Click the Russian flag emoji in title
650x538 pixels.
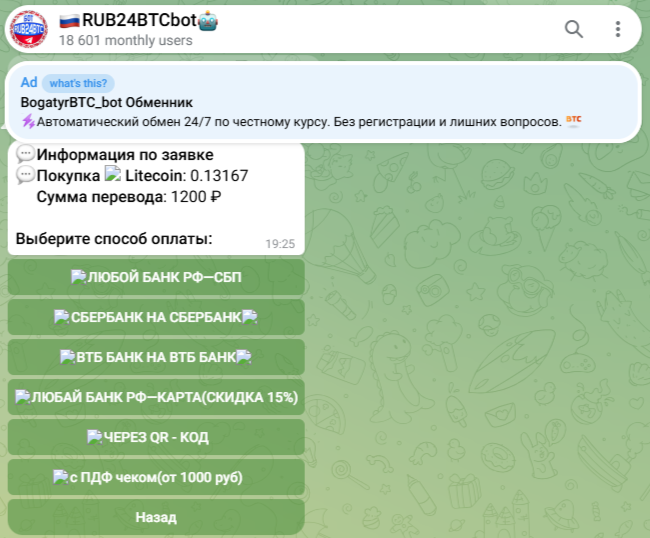pos(69,21)
